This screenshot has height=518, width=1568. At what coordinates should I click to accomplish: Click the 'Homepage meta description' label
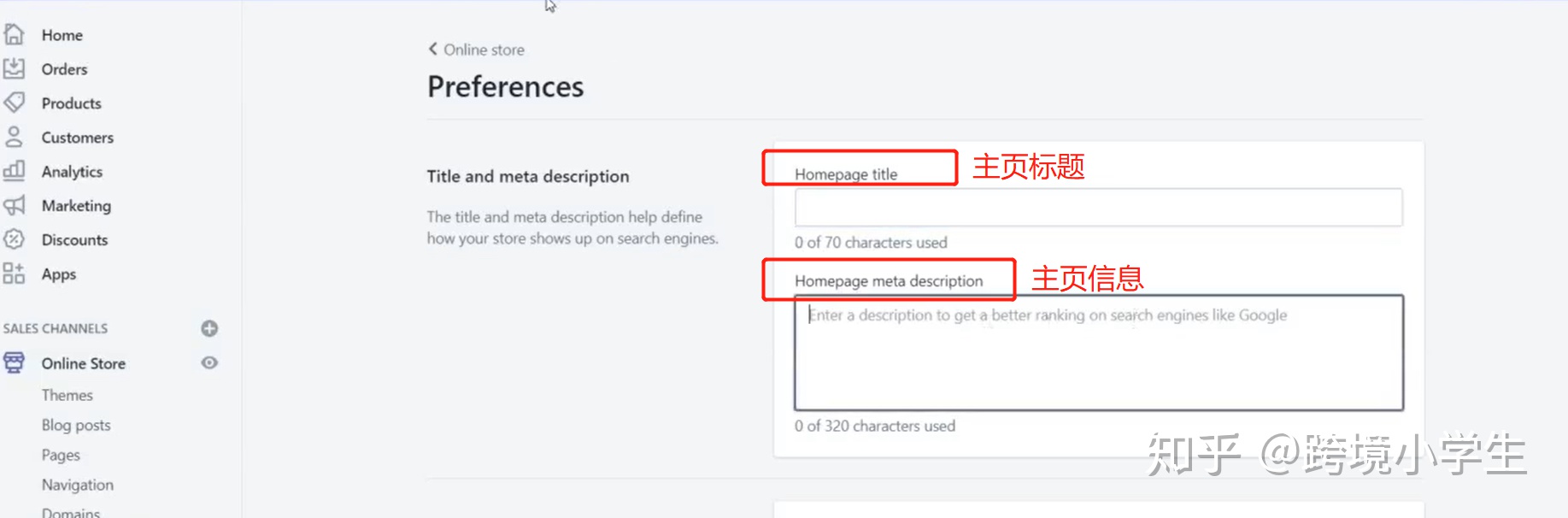(889, 281)
